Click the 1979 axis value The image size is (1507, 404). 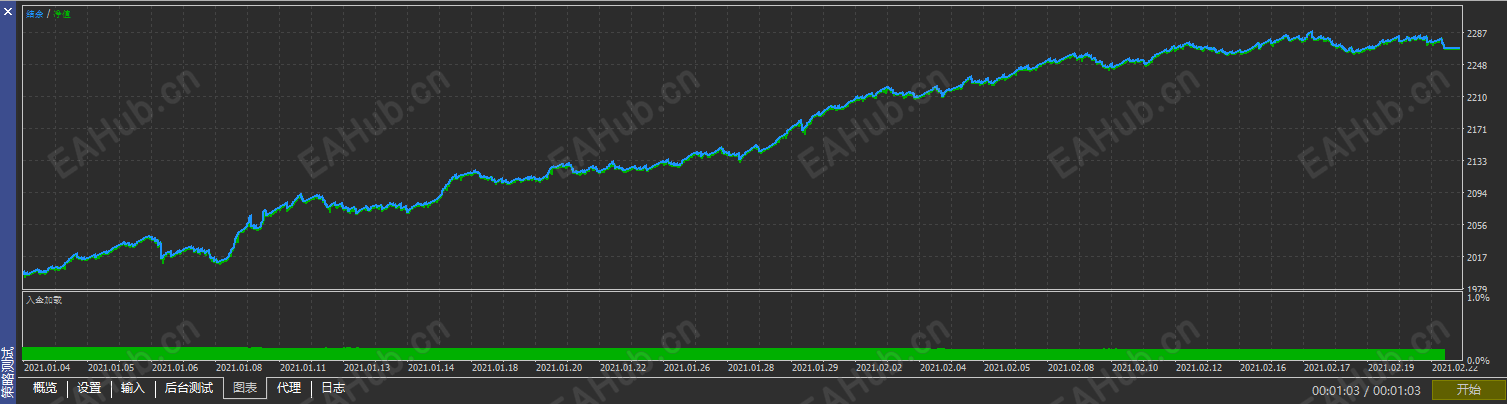pyautogui.click(x=1477, y=290)
